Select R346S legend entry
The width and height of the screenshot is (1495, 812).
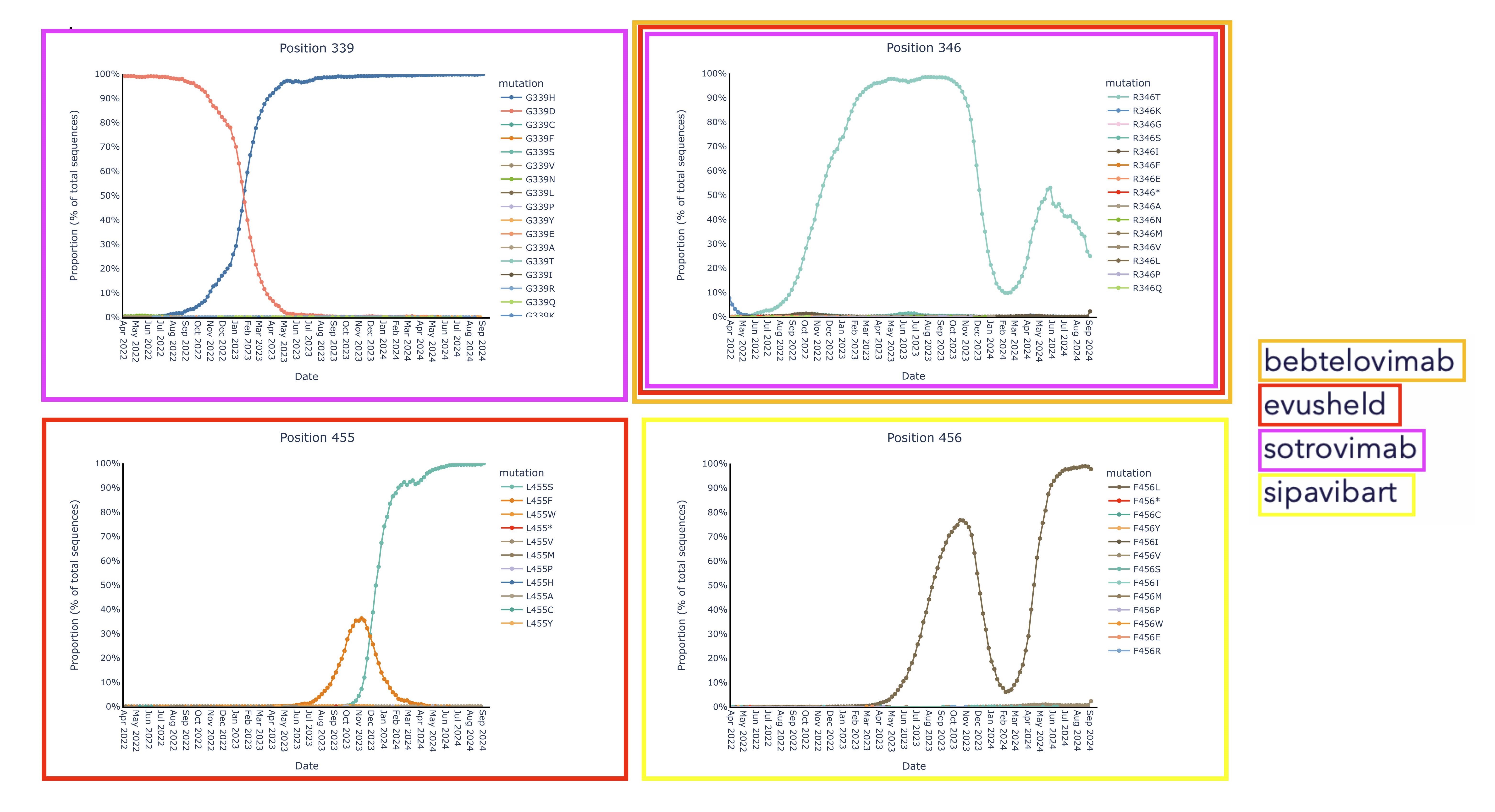click(1135, 138)
